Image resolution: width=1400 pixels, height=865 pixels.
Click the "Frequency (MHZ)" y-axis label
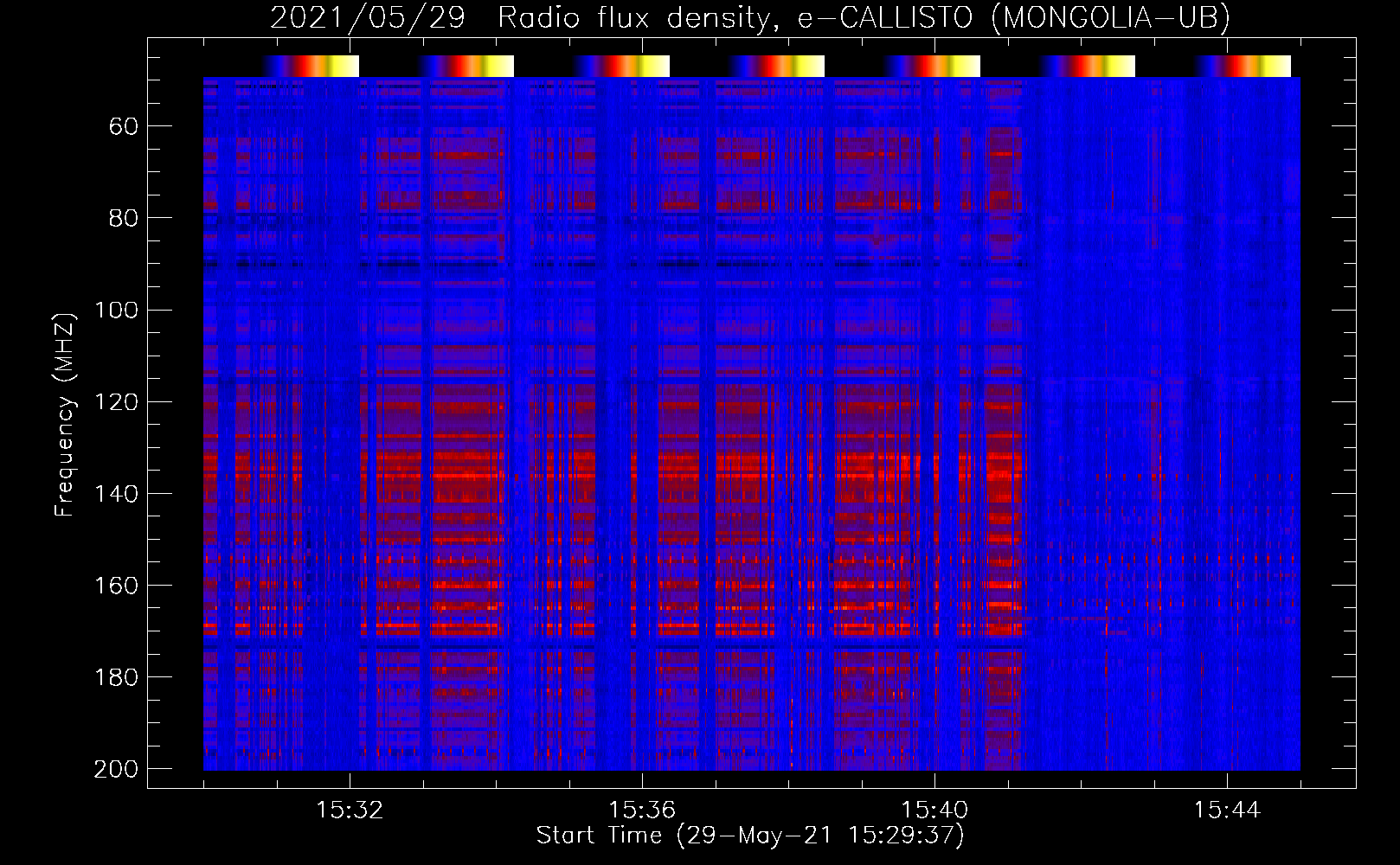coord(65,415)
